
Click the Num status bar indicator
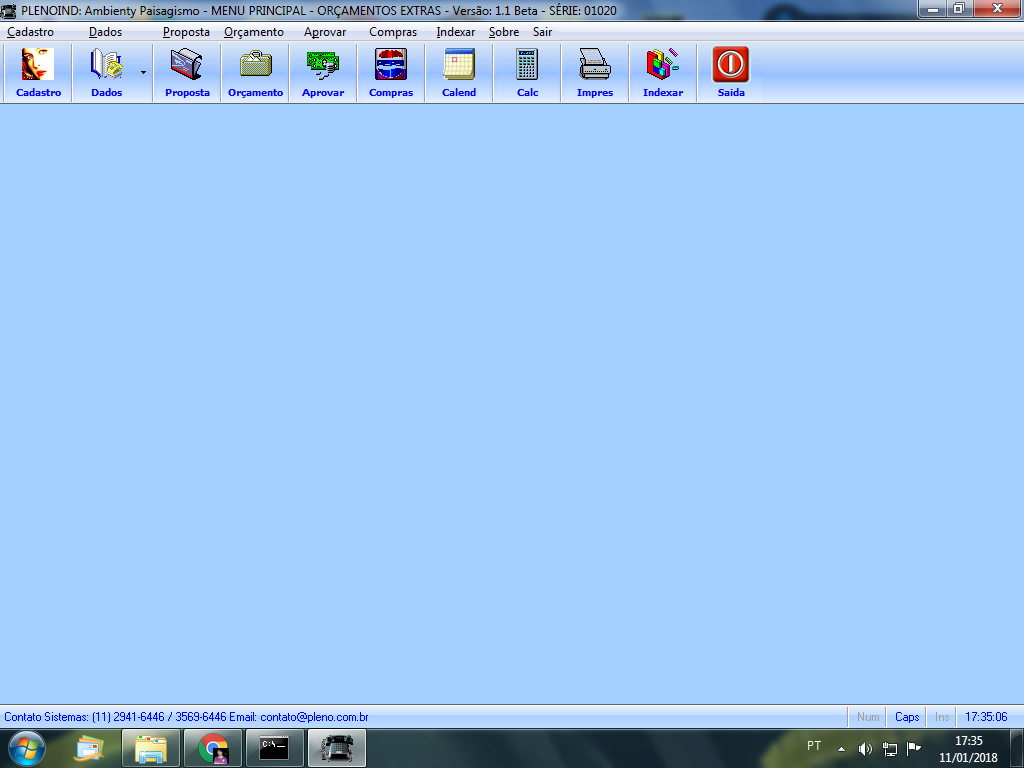click(x=867, y=717)
